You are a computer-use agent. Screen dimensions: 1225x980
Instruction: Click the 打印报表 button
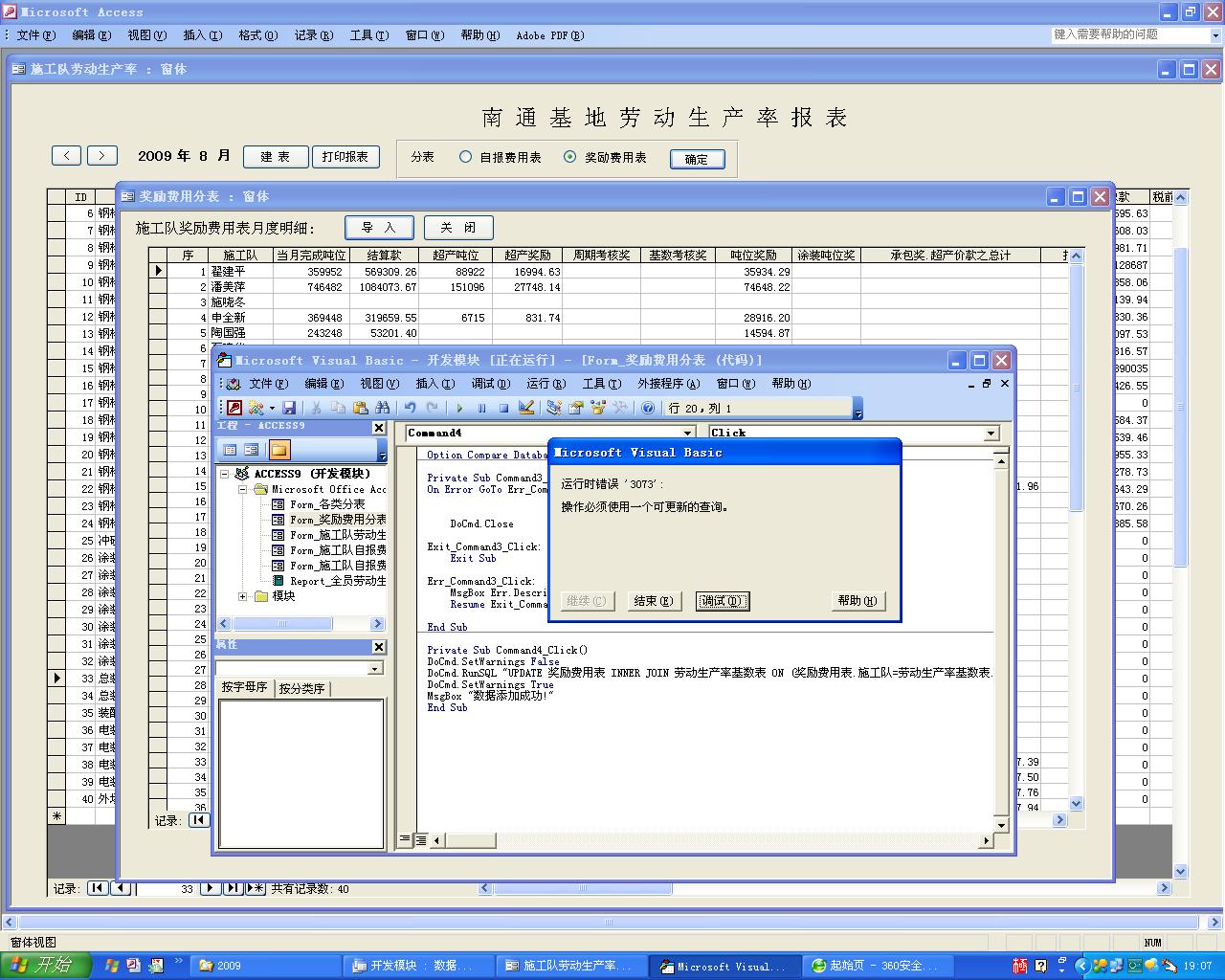click(345, 157)
